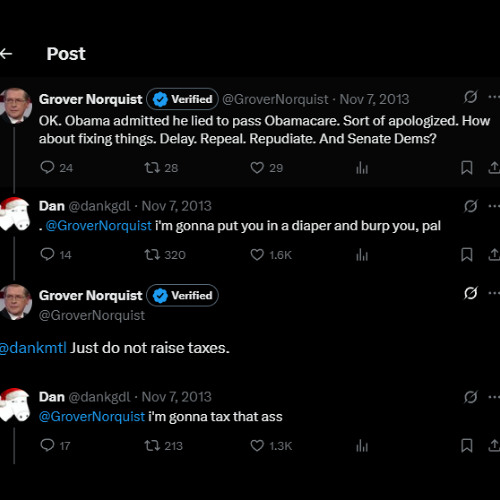
Task: Click the Verified badge on main post
Action: coord(182,295)
